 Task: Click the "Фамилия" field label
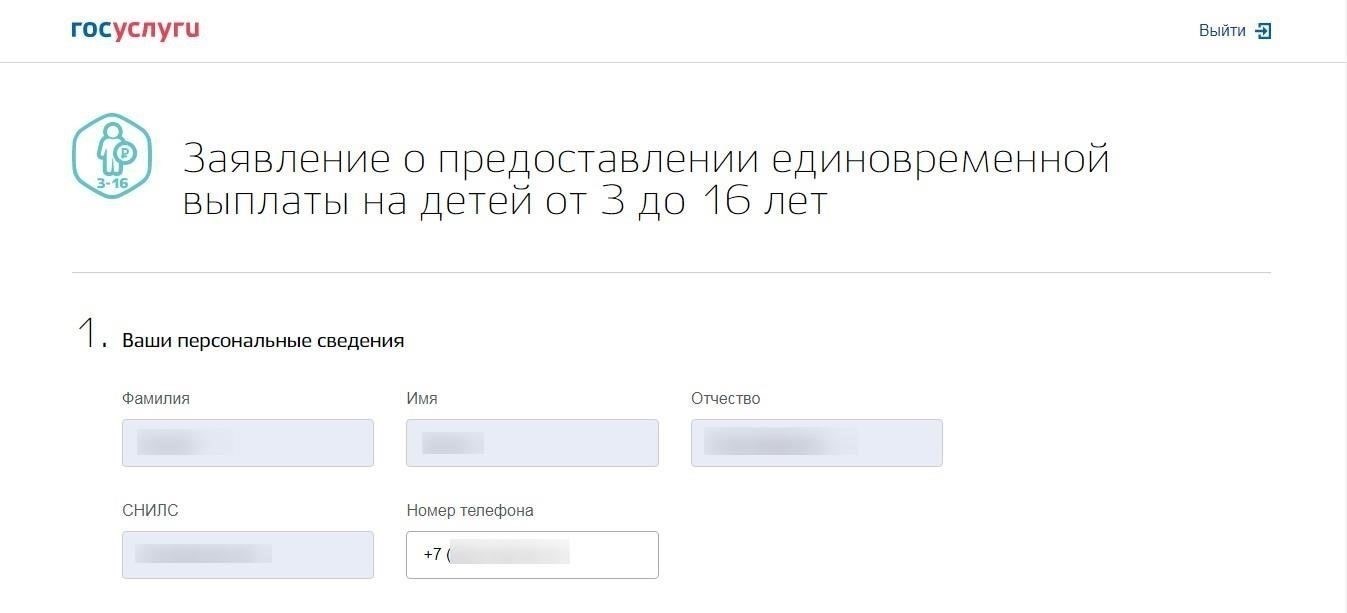[155, 399]
